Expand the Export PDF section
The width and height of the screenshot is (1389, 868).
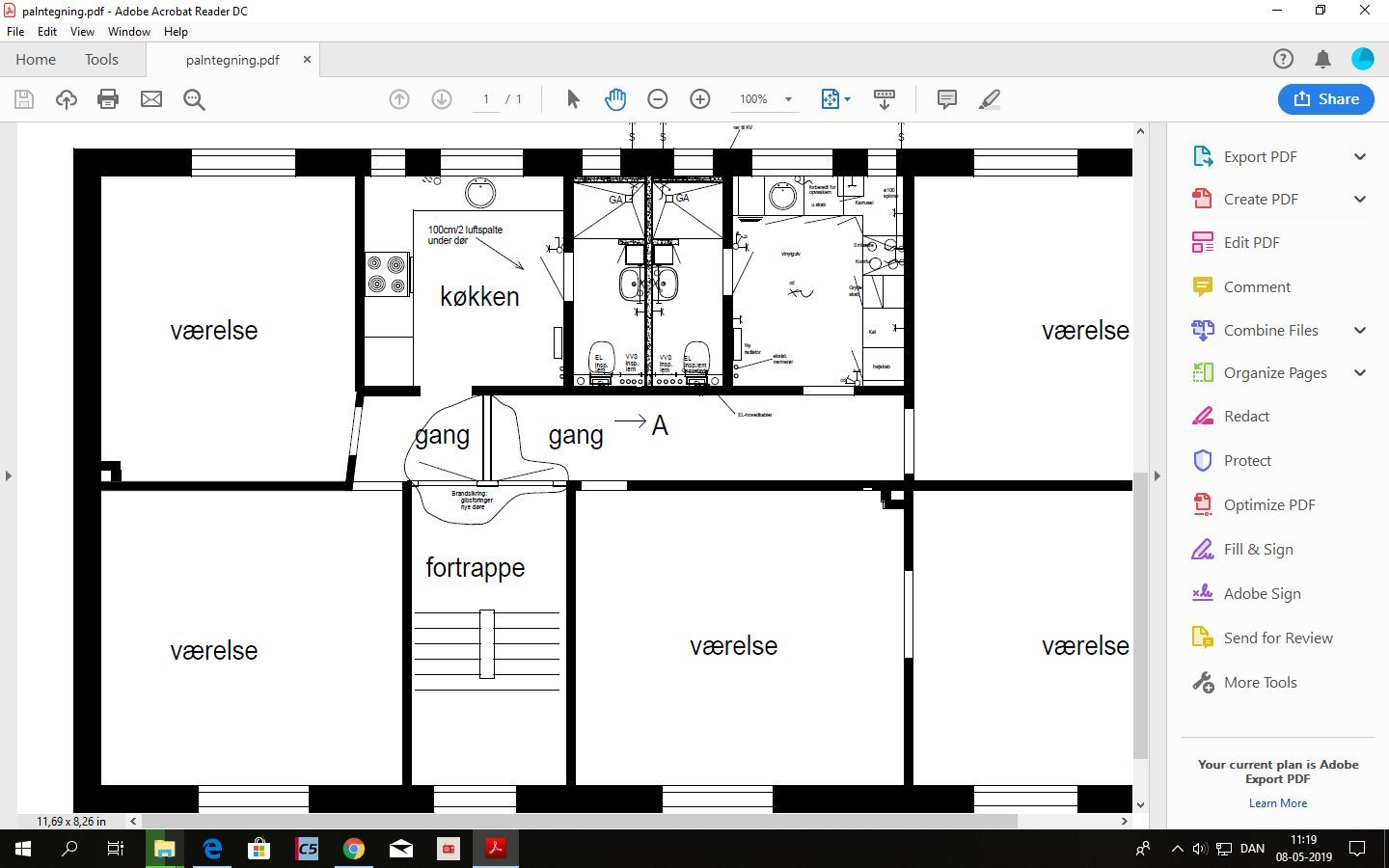(1359, 157)
